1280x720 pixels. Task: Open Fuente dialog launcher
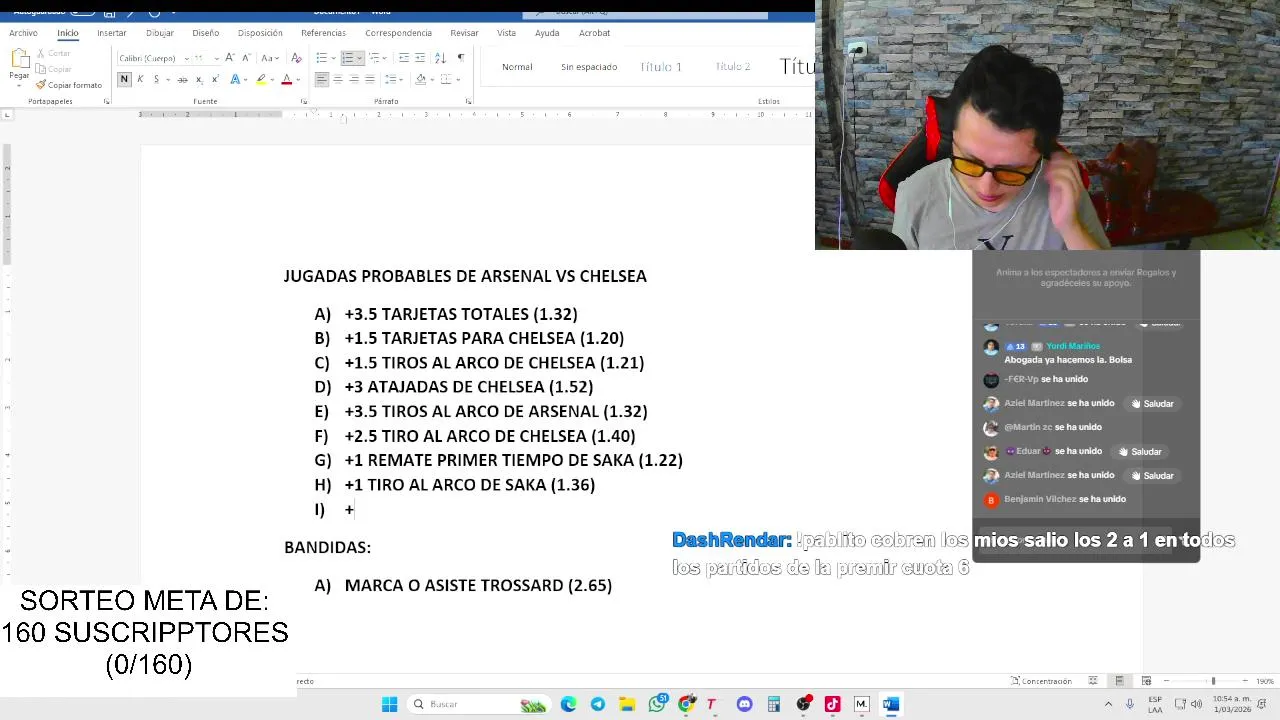click(x=304, y=101)
